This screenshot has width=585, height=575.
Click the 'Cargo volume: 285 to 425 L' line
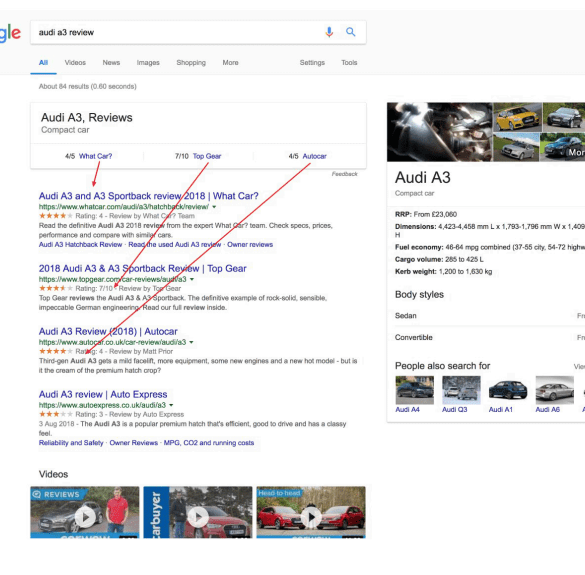tap(439, 259)
